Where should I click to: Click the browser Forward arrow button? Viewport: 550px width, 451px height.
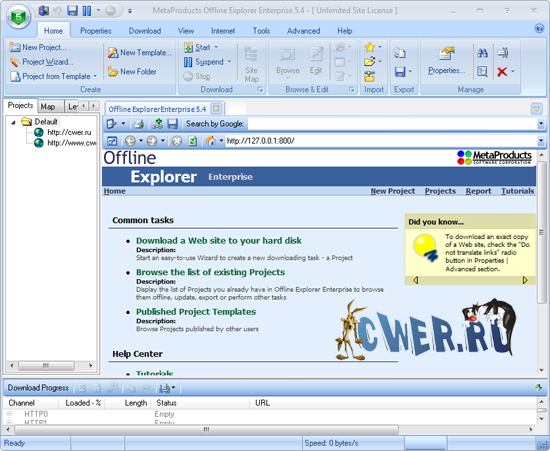tap(152, 141)
